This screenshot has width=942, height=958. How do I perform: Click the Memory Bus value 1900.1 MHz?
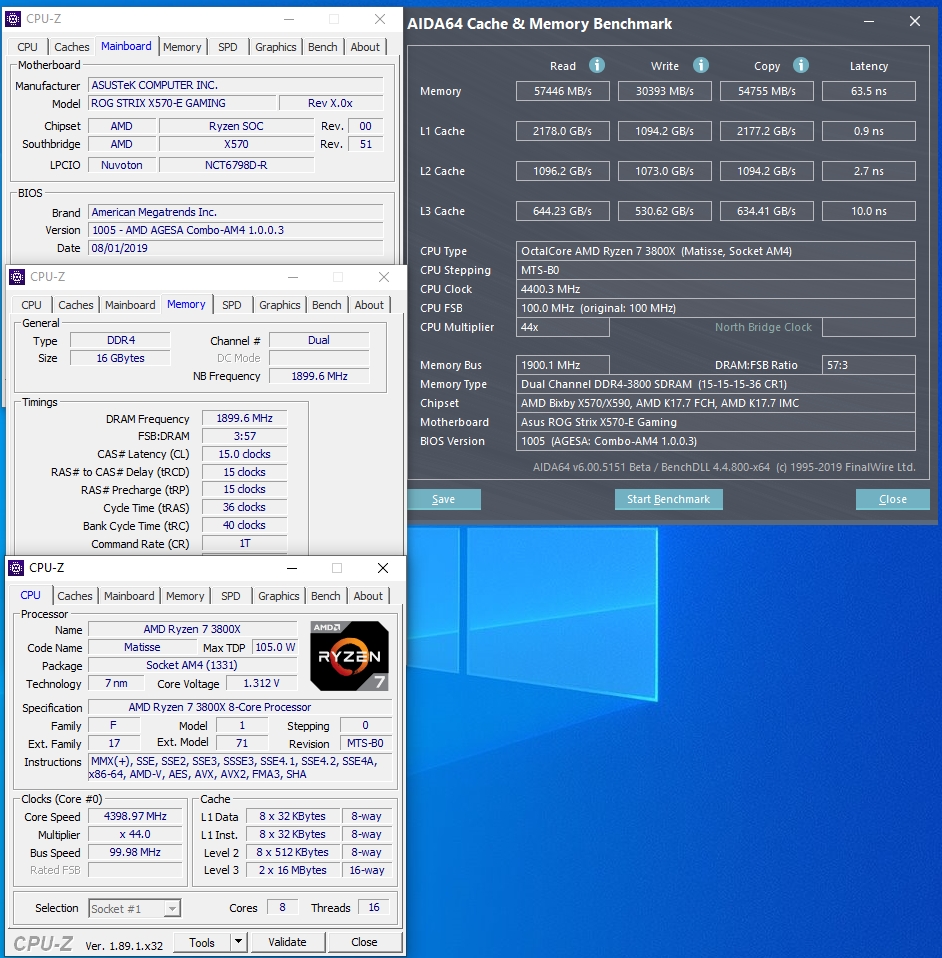(563, 365)
